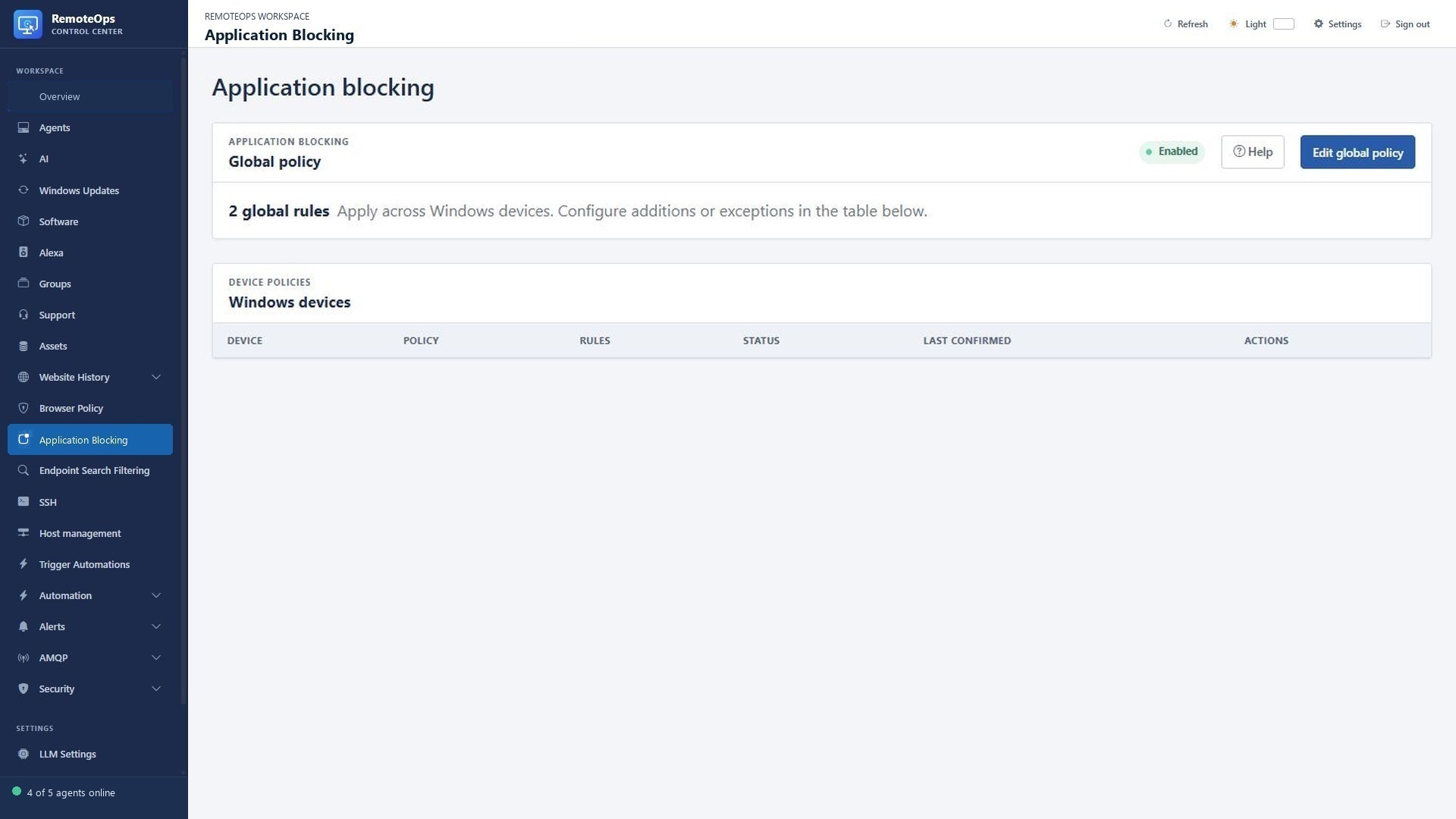Open the Help button
This screenshot has width=1456, height=819.
click(x=1253, y=152)
